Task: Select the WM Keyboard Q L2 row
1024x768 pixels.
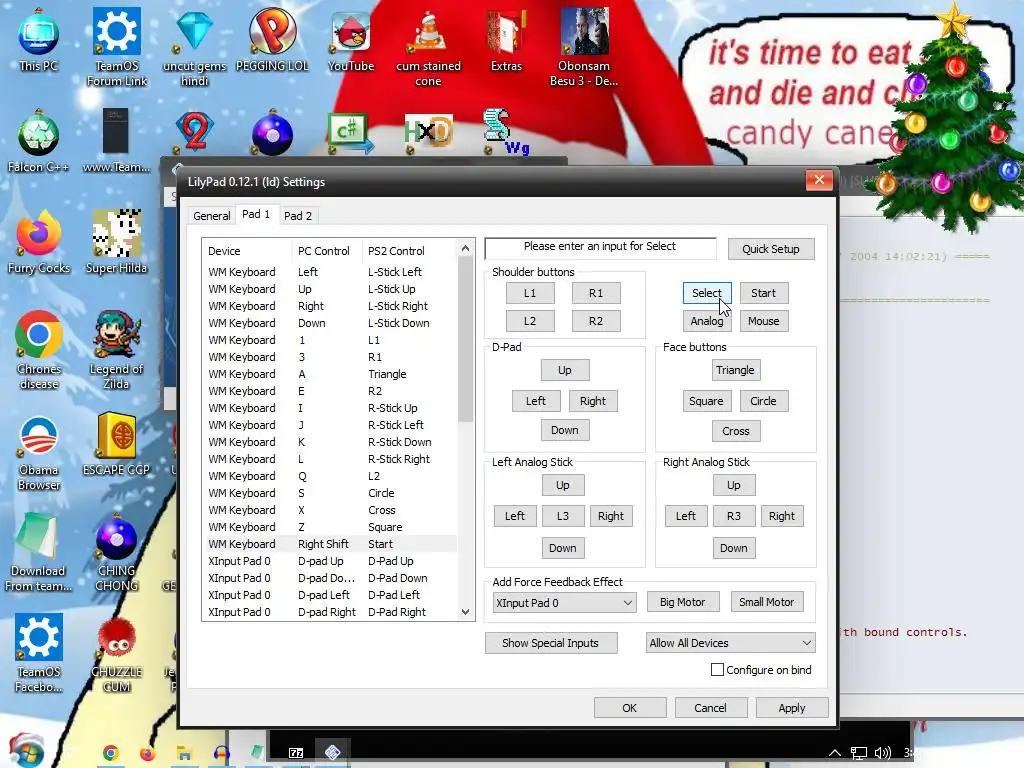Action: tap(330, 476)
